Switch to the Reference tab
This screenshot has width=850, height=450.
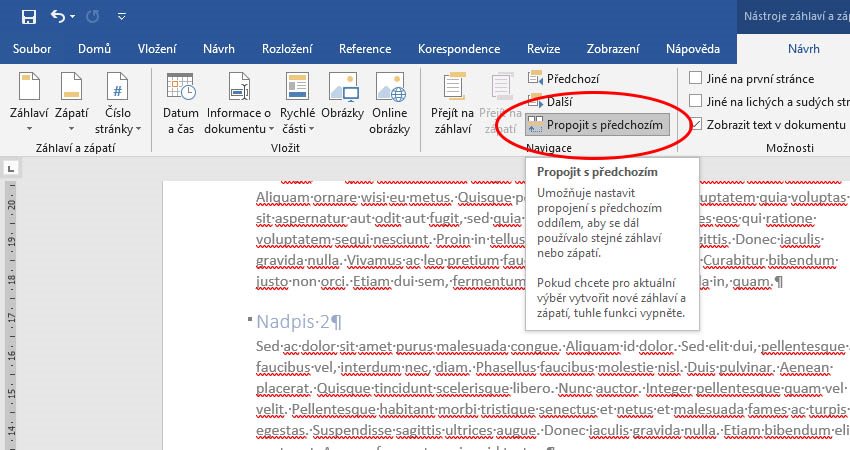365,49
